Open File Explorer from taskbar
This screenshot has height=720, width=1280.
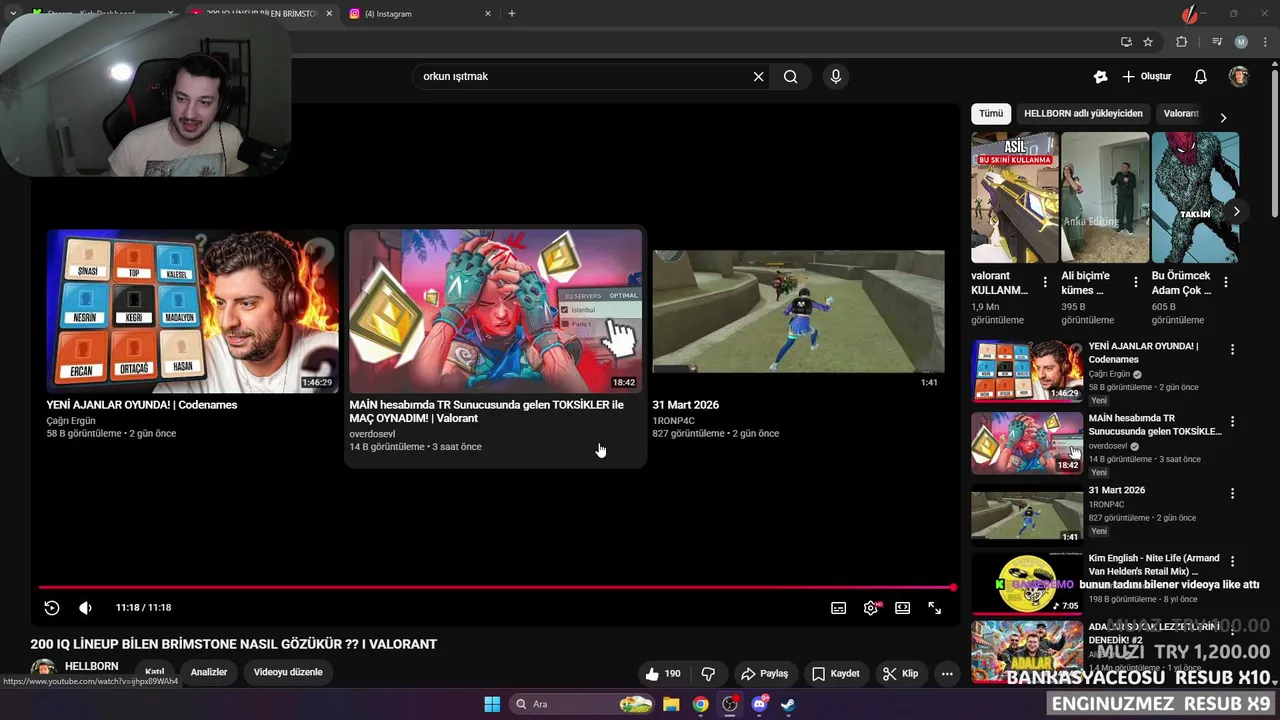pyautogui.click(x=671, y=704)
